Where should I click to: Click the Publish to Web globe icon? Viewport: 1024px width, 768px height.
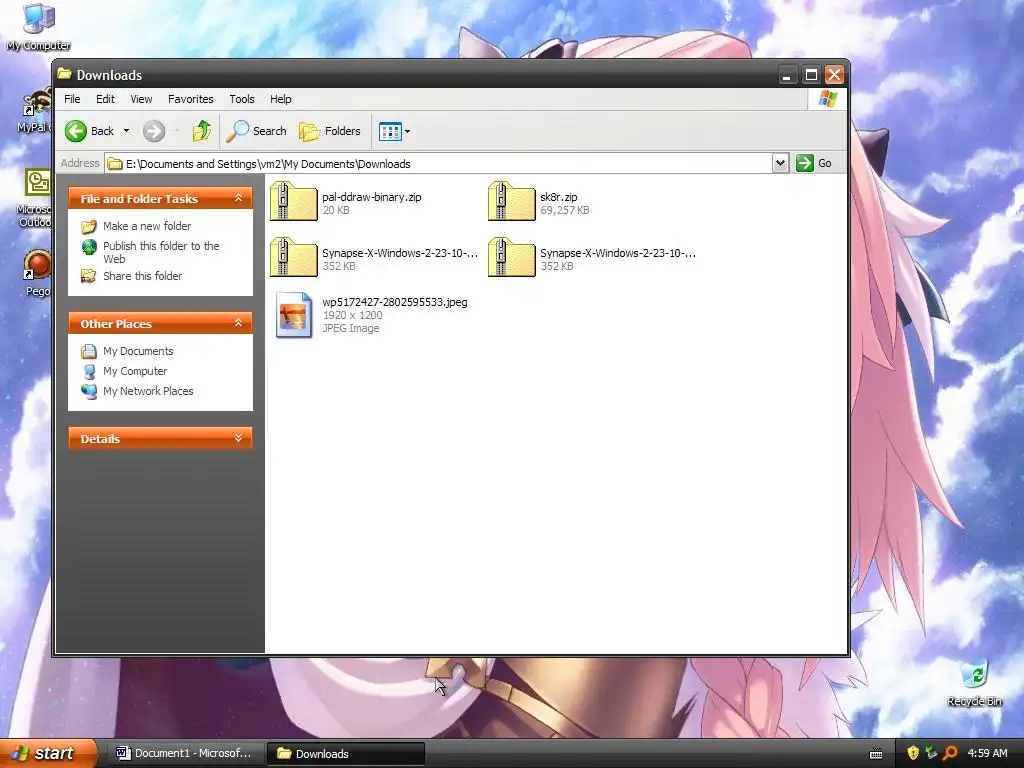89,247
